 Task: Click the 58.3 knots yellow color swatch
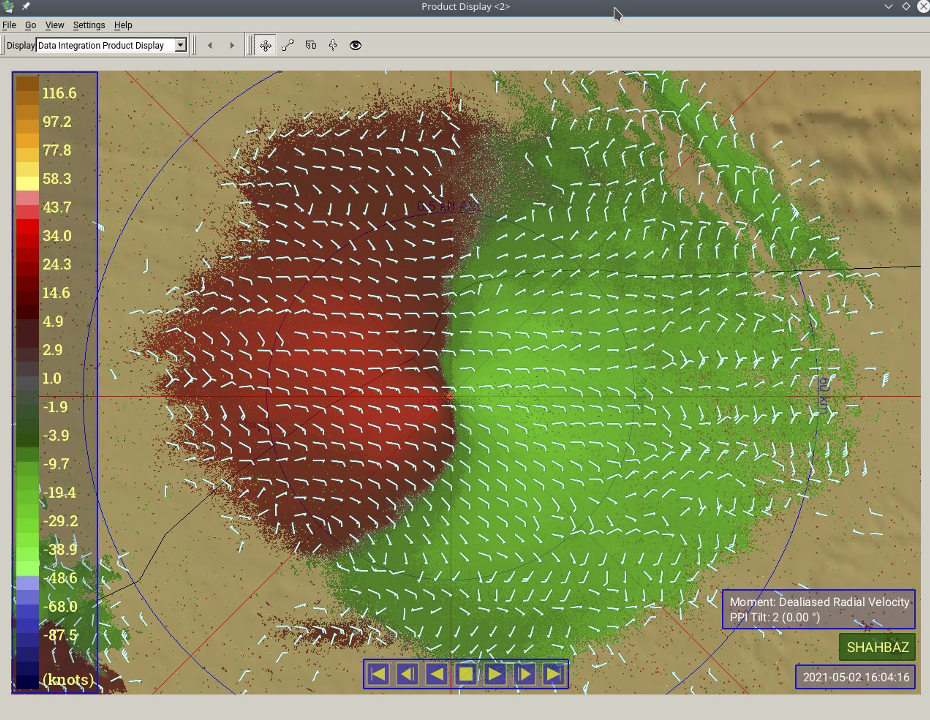pos(27,179)
